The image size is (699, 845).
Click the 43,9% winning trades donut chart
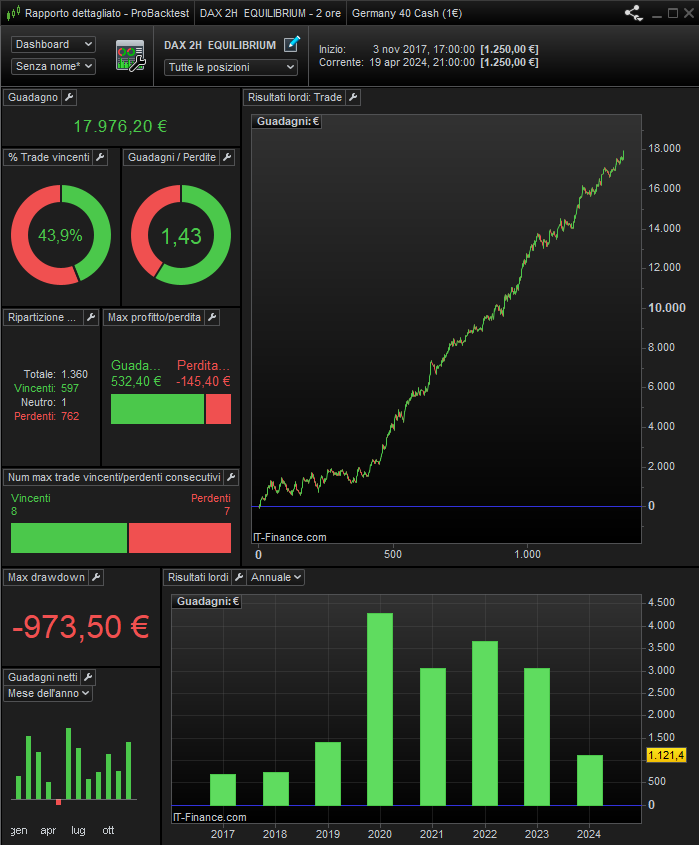[61, 235]
